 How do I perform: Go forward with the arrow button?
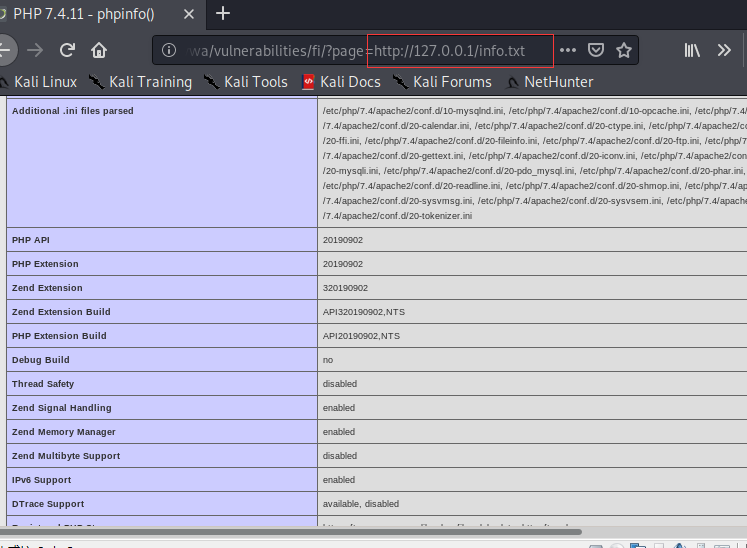click(x=35, y=50)
